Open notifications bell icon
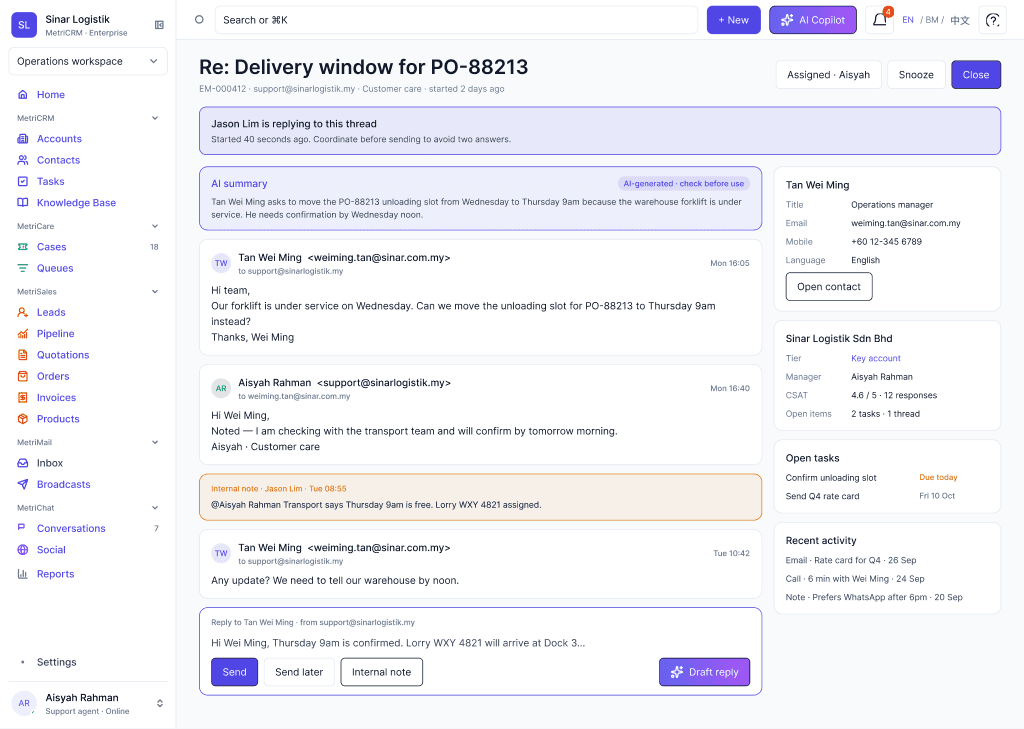This screenshot has height=729, width=1024. [x=880, y=20]
